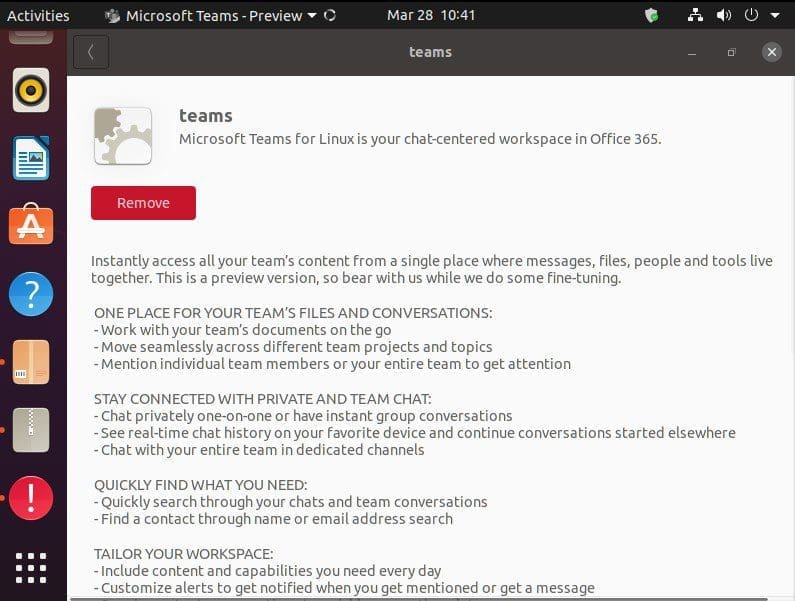
Task: Open the clock showing Mar 28 10:41
Action: (x=431, y=15)
